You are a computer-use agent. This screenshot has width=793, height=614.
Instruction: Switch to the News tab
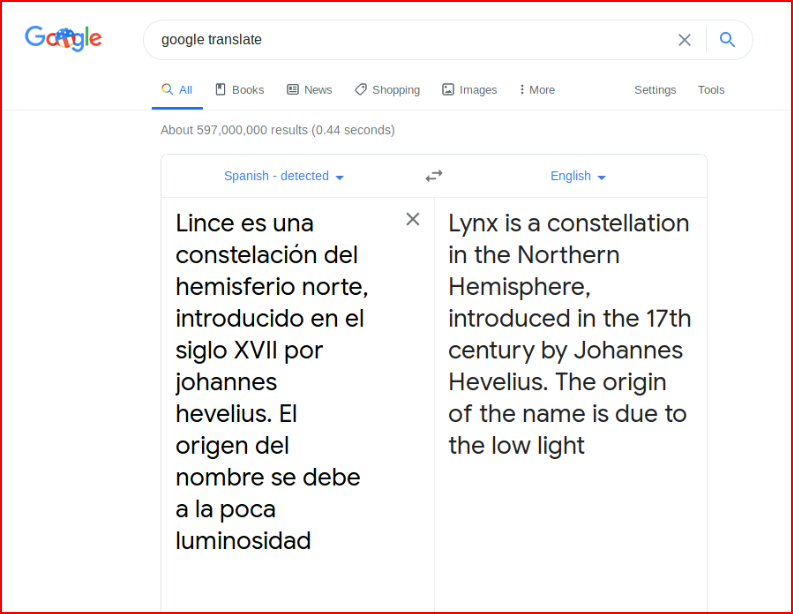coord(310,90)
